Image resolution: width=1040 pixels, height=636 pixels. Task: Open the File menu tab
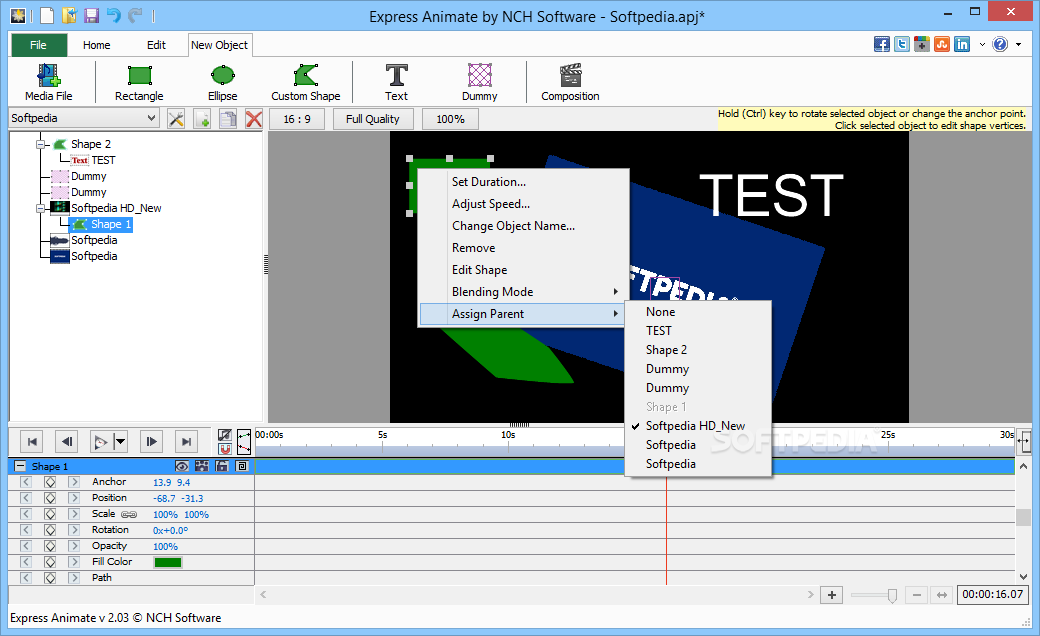click(38, 45)
